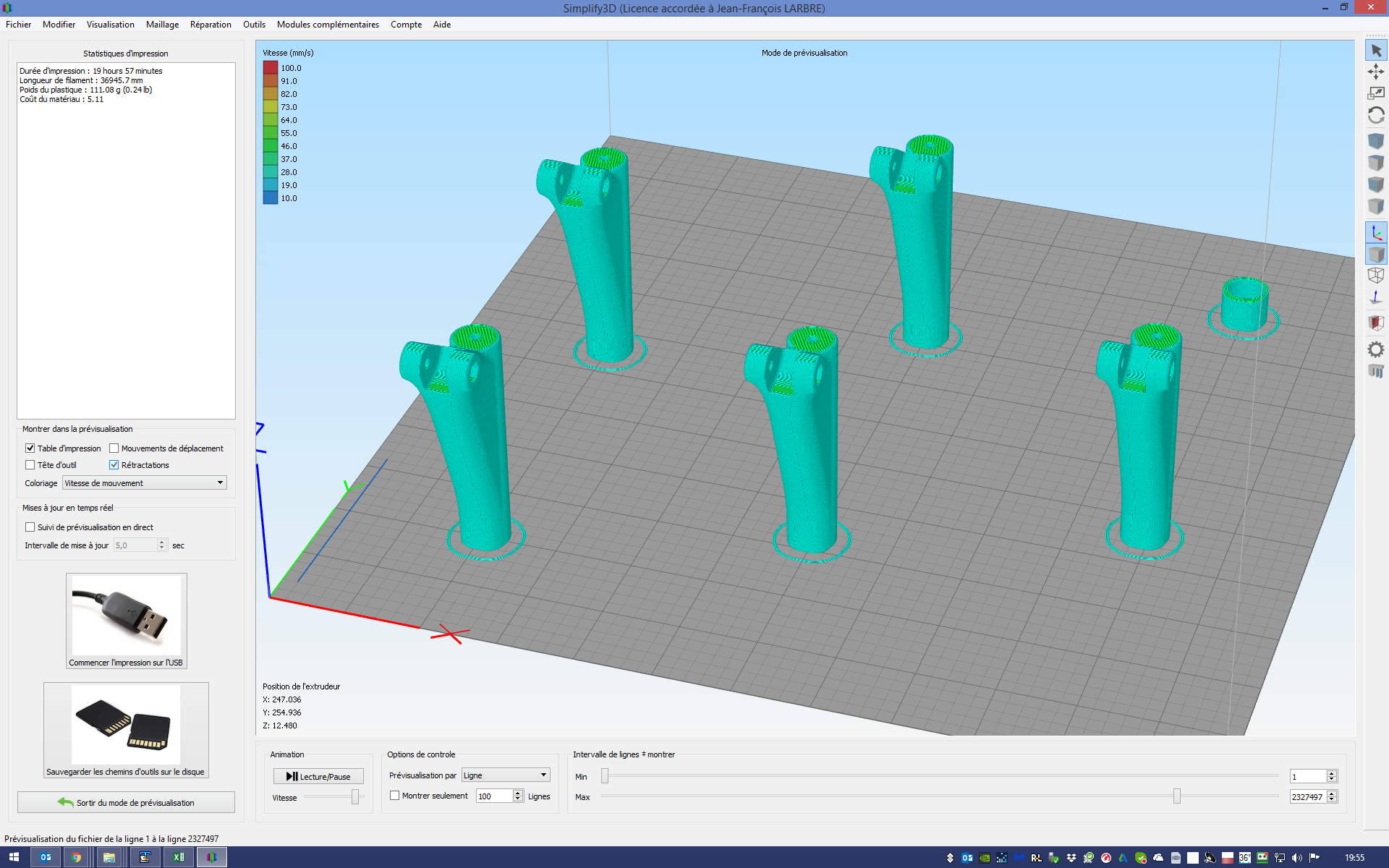This screenshot has width=1389, height=868.
Task: Click the Max line range slider handle
Action: pos(1177,796)
